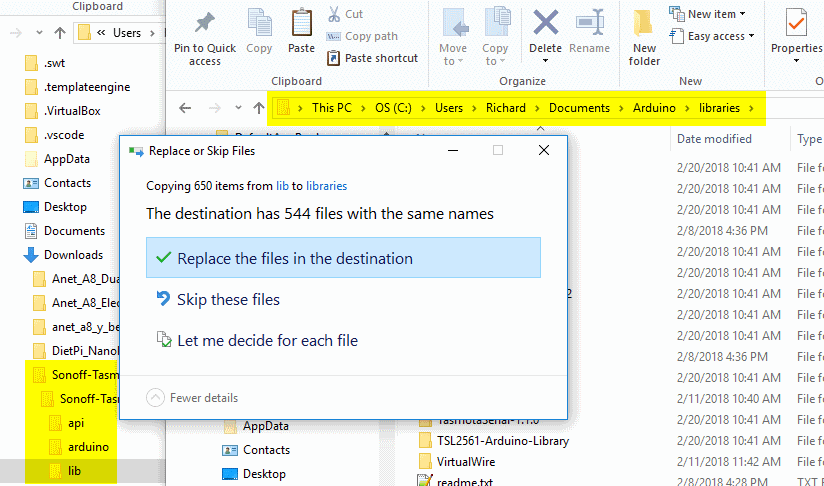Click Documents in the address bar path

579,108
